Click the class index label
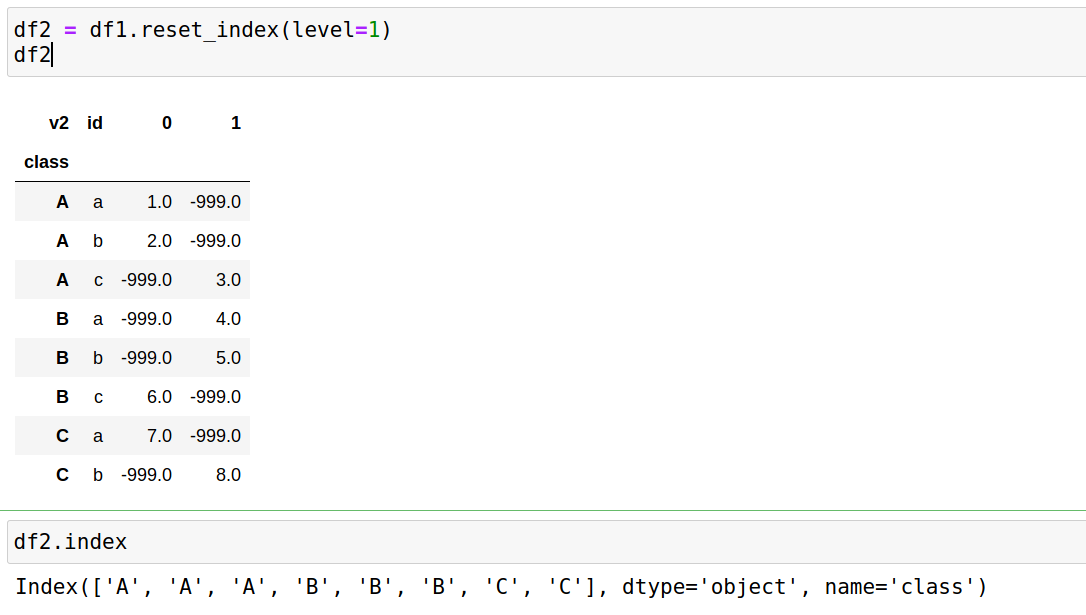 (x=45, y=161)
